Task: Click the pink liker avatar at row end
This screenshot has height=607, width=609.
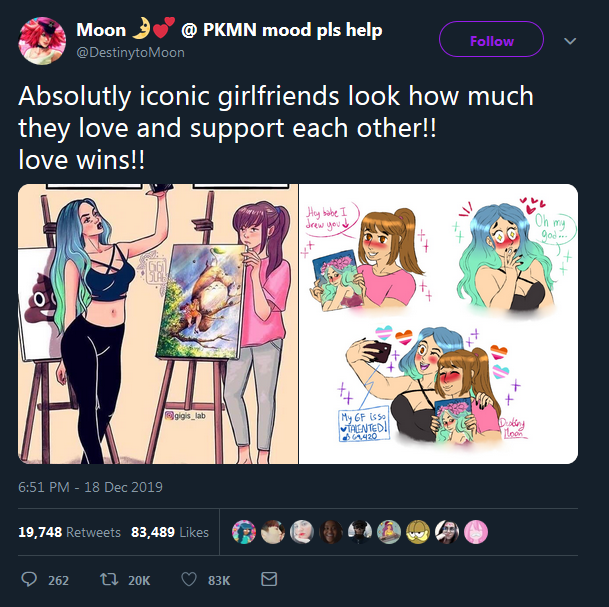Action: pyautogui.click(x=476, y=532)
